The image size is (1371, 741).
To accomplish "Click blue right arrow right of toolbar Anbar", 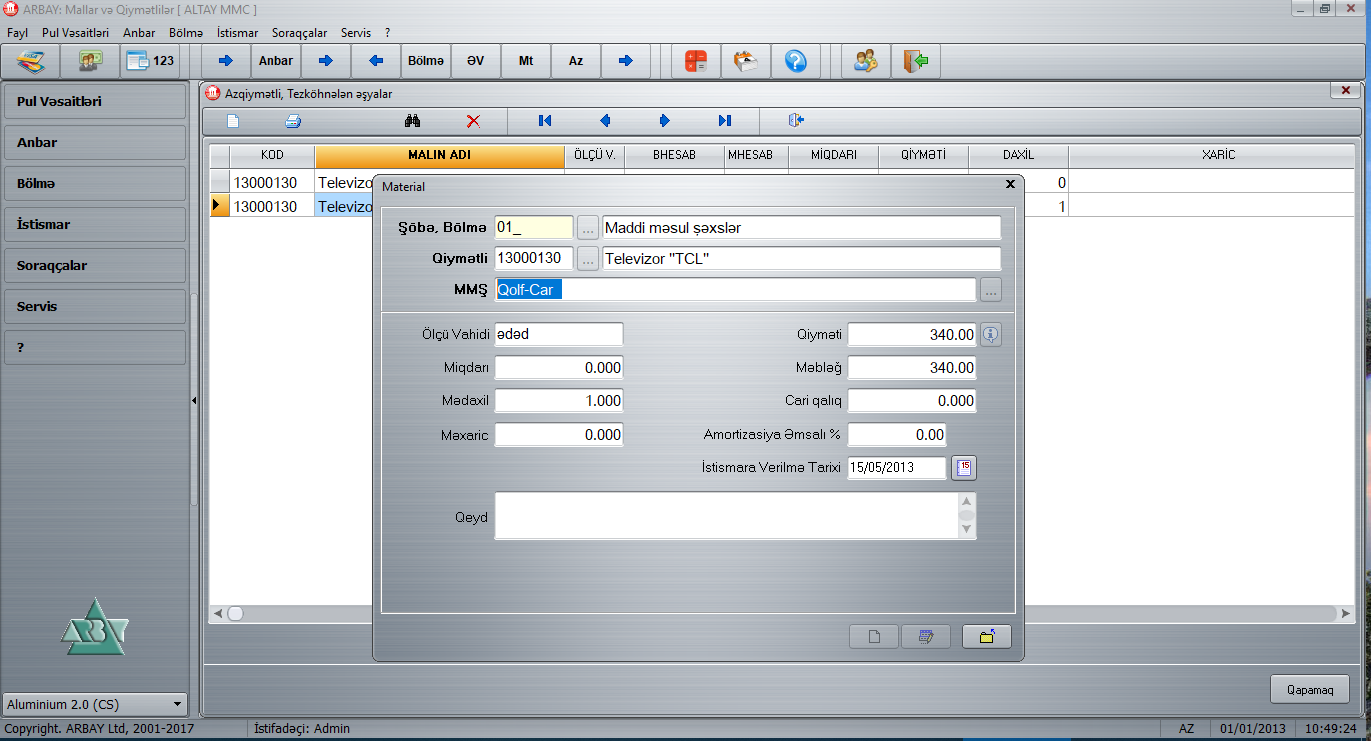I will click(x=326, y=61).
